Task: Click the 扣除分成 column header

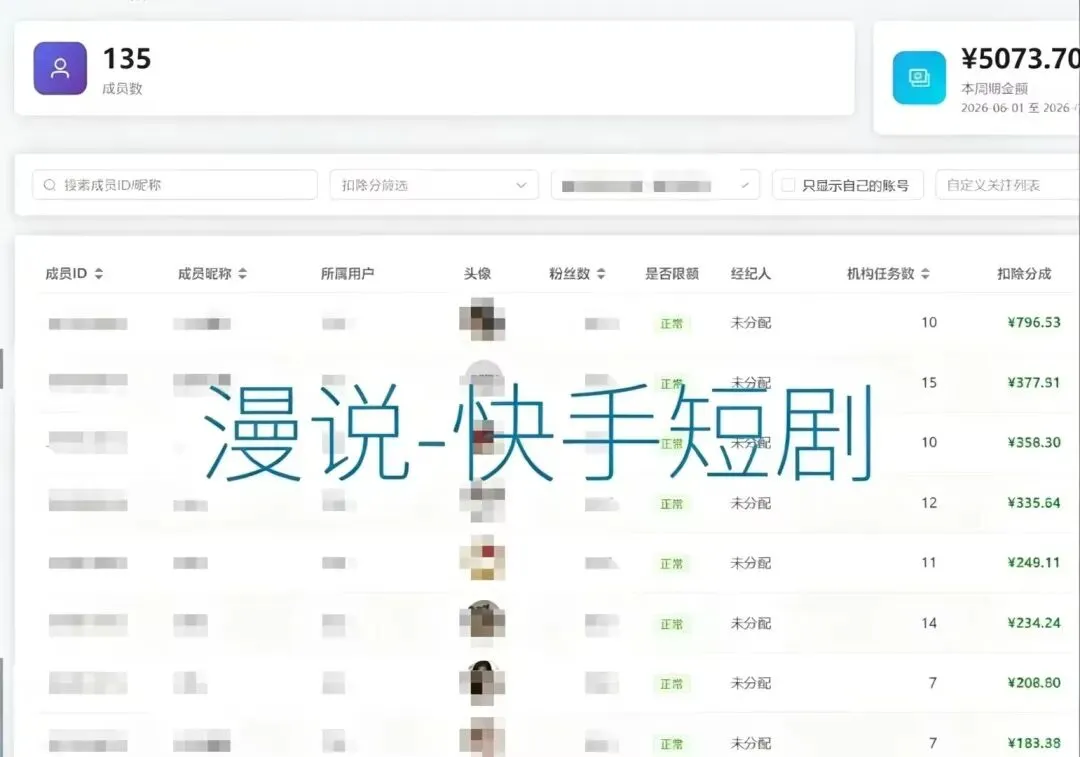Action: point(1024,273)
